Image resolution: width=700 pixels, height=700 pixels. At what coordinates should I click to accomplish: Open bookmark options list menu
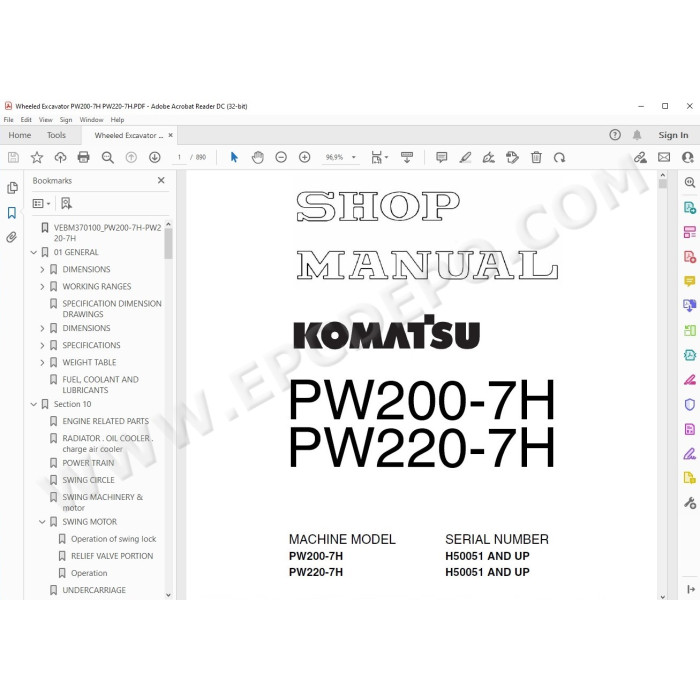tap(41, 204)
